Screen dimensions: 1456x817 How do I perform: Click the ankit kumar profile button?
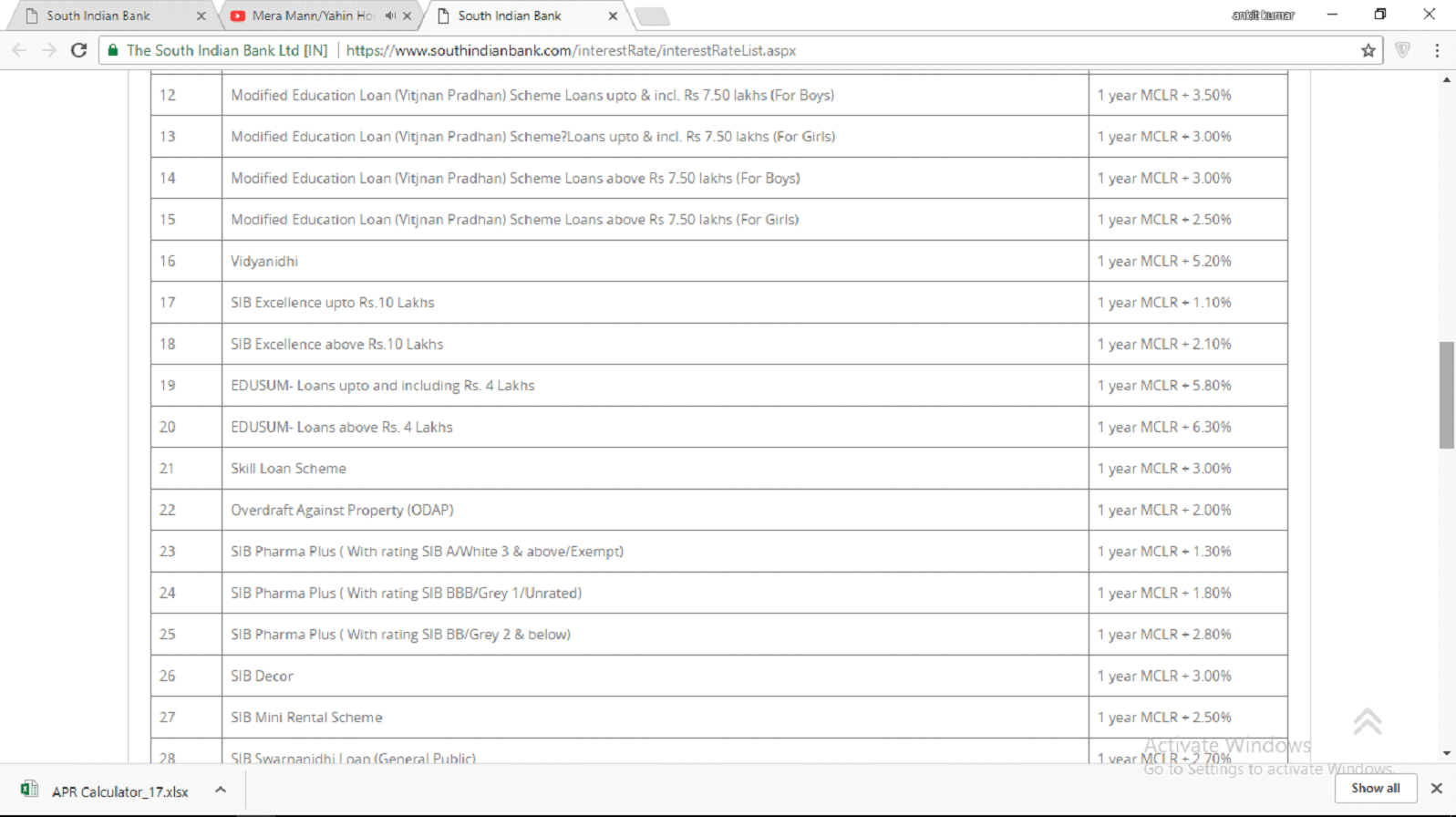tap(1263, 15)
